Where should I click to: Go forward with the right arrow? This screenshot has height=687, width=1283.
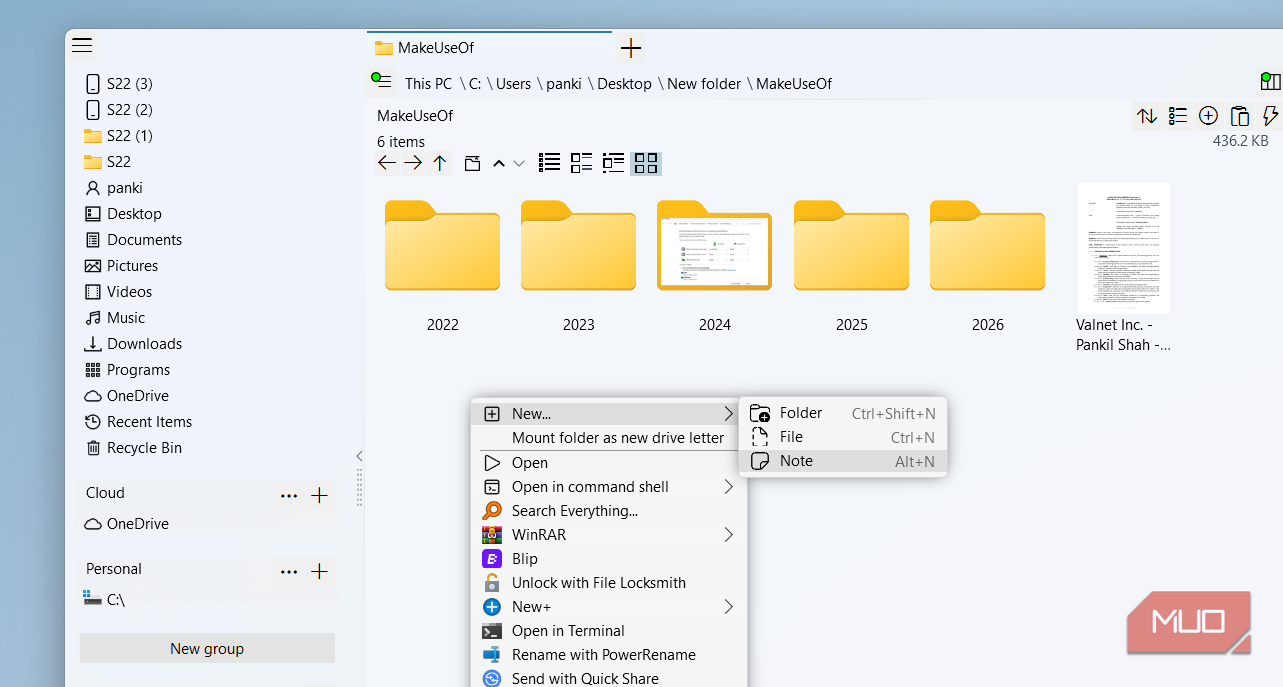pyautogui.click(x=413, y=163)
